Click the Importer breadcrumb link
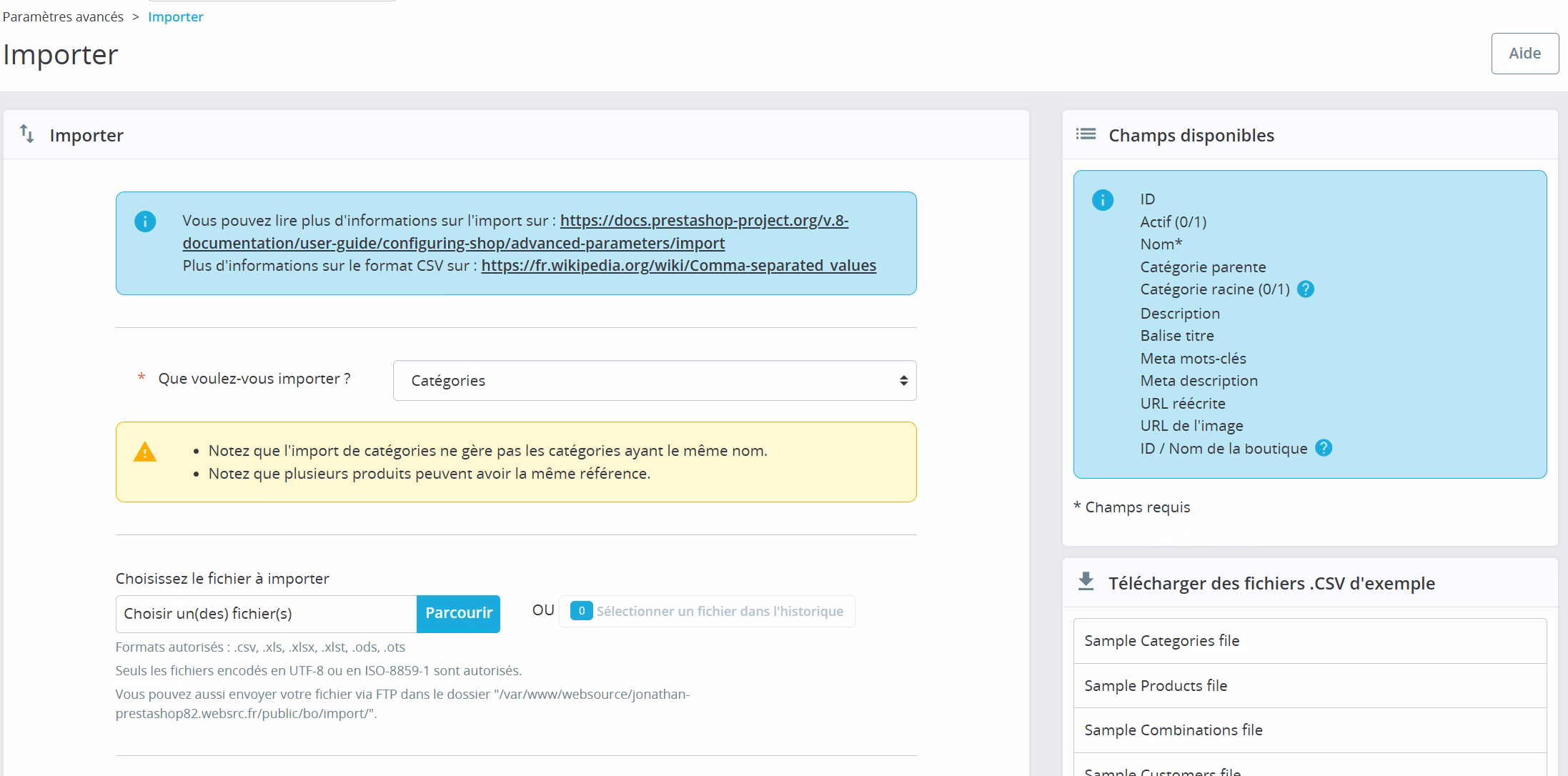1568x776 pixels. [x=176, y=16]
